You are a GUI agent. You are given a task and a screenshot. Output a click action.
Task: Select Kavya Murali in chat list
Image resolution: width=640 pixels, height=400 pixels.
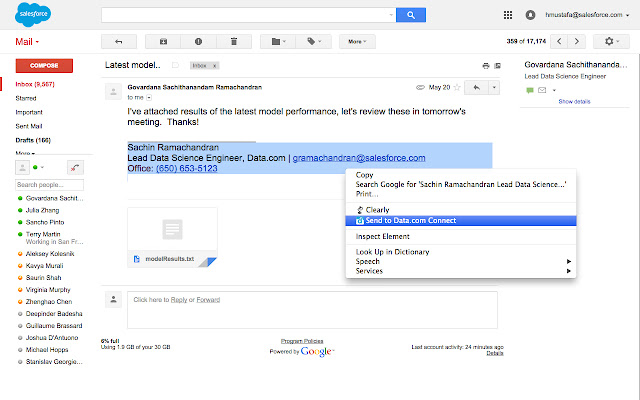tap(44, 266)
